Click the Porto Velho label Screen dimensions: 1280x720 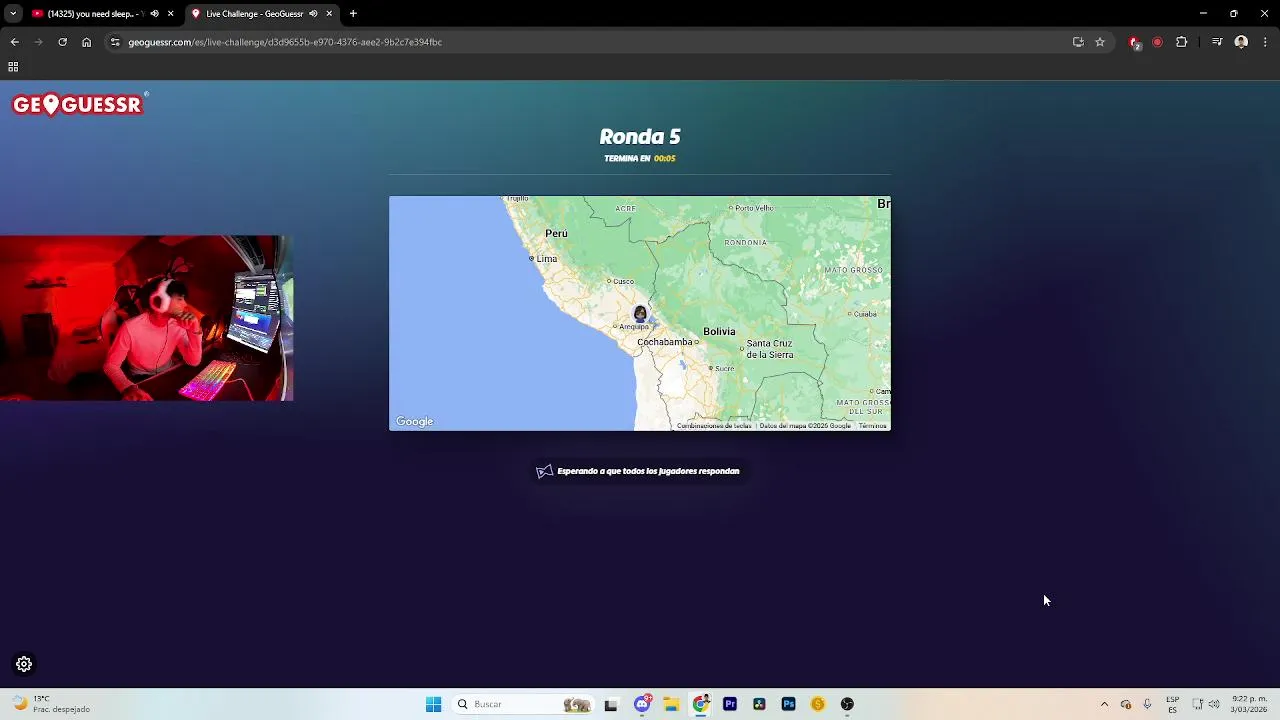(753, 208)
